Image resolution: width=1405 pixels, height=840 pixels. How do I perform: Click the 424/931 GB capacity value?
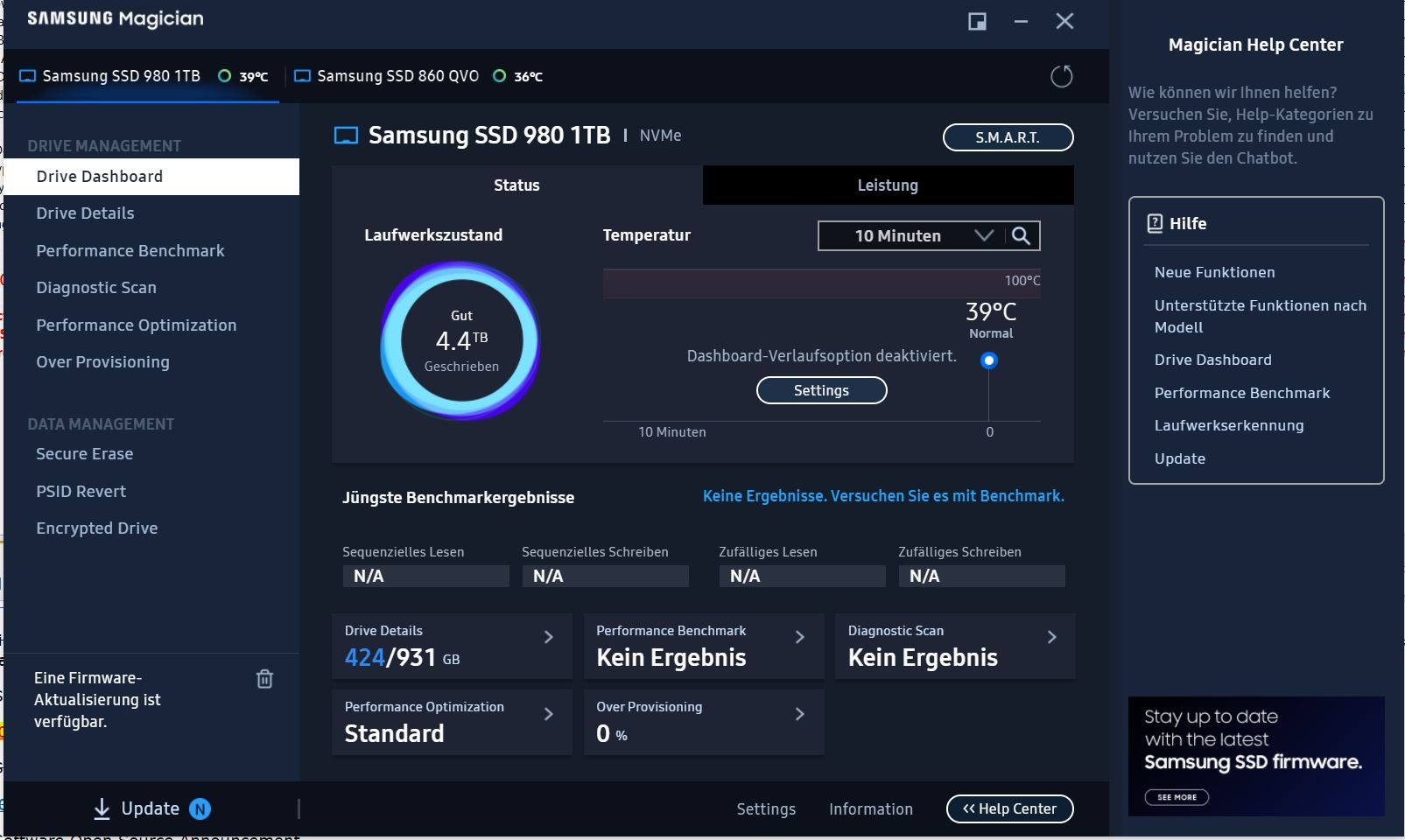[402, 657]
